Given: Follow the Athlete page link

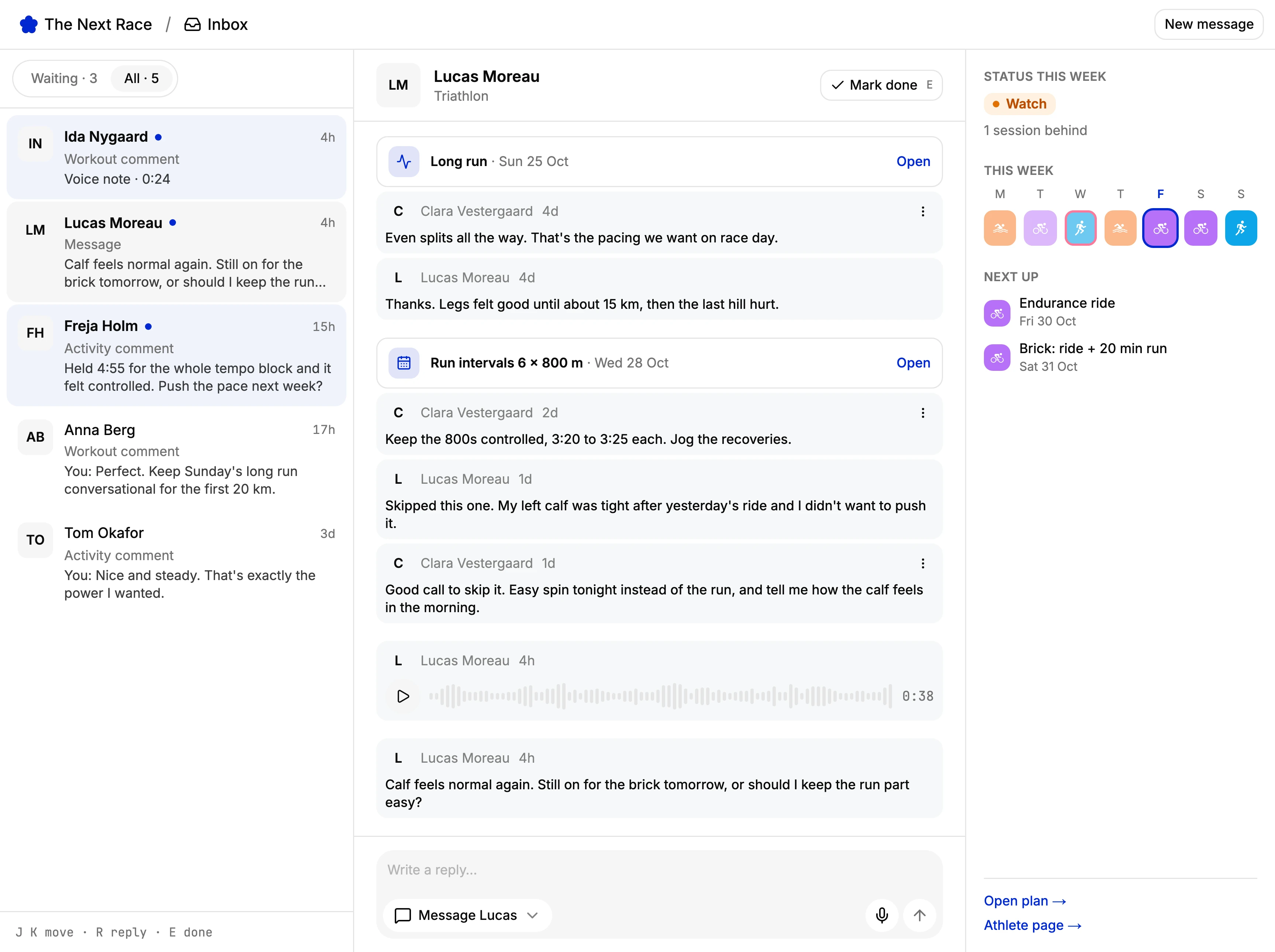Looking at the screenshot, I should [1033, 925].
